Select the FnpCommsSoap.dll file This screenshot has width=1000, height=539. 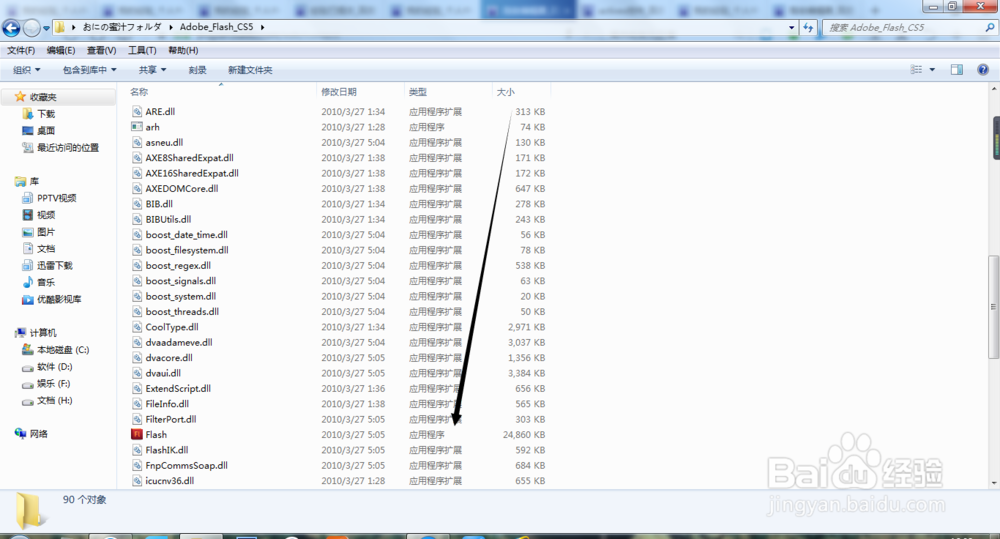tap(186, 466)
